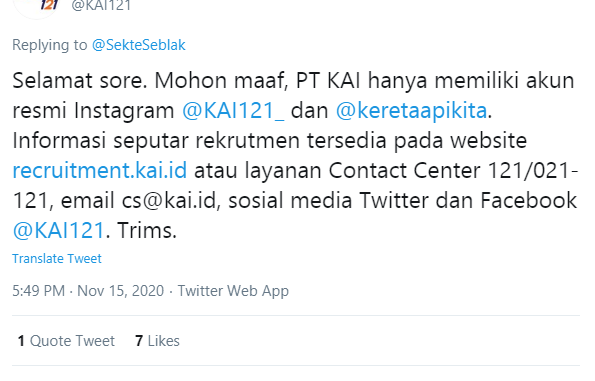Click Translate Tweet

57,259
